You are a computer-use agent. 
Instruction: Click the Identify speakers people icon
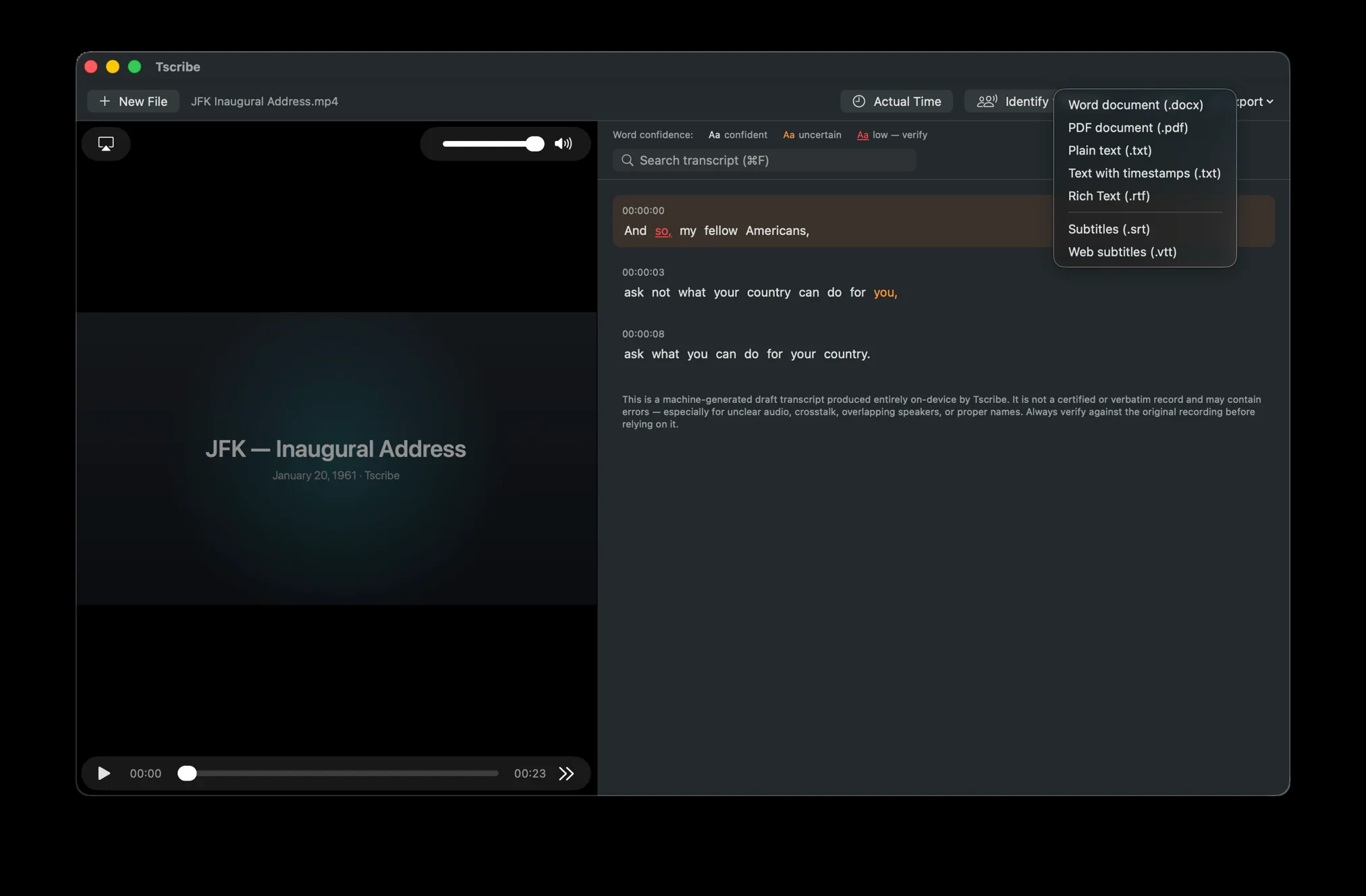coord(987,101)
